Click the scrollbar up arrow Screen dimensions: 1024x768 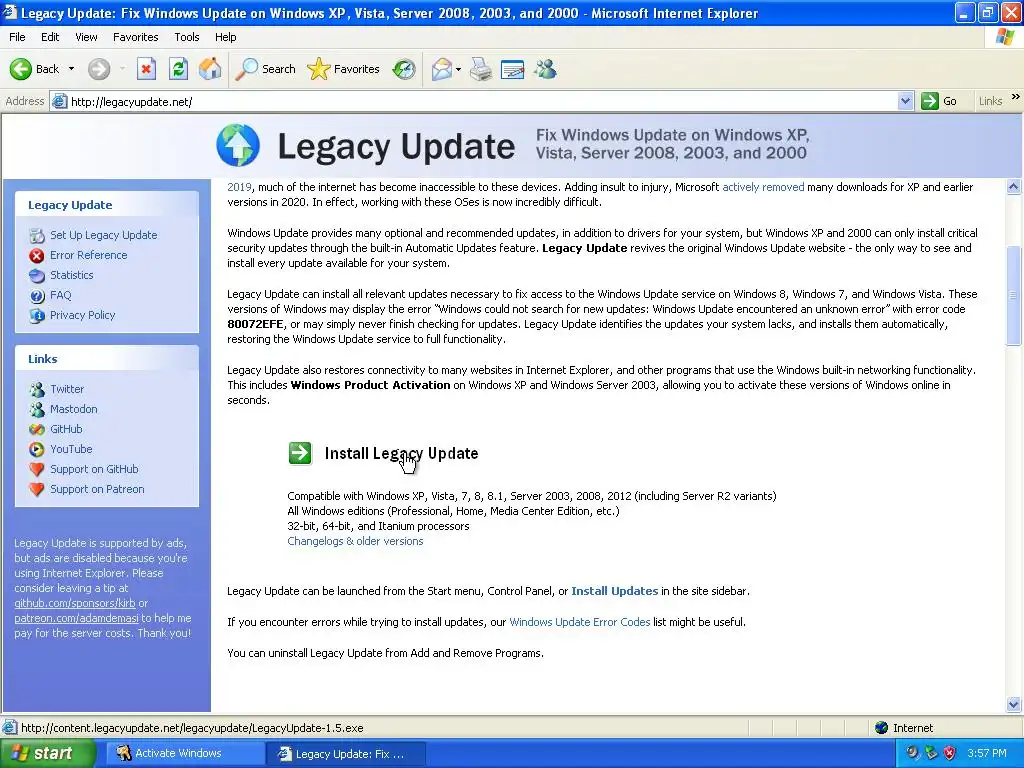(x=1014, y=187)
